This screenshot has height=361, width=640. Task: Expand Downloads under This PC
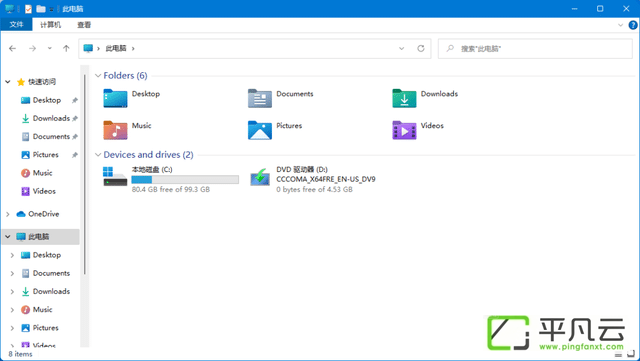coord(12,292)
